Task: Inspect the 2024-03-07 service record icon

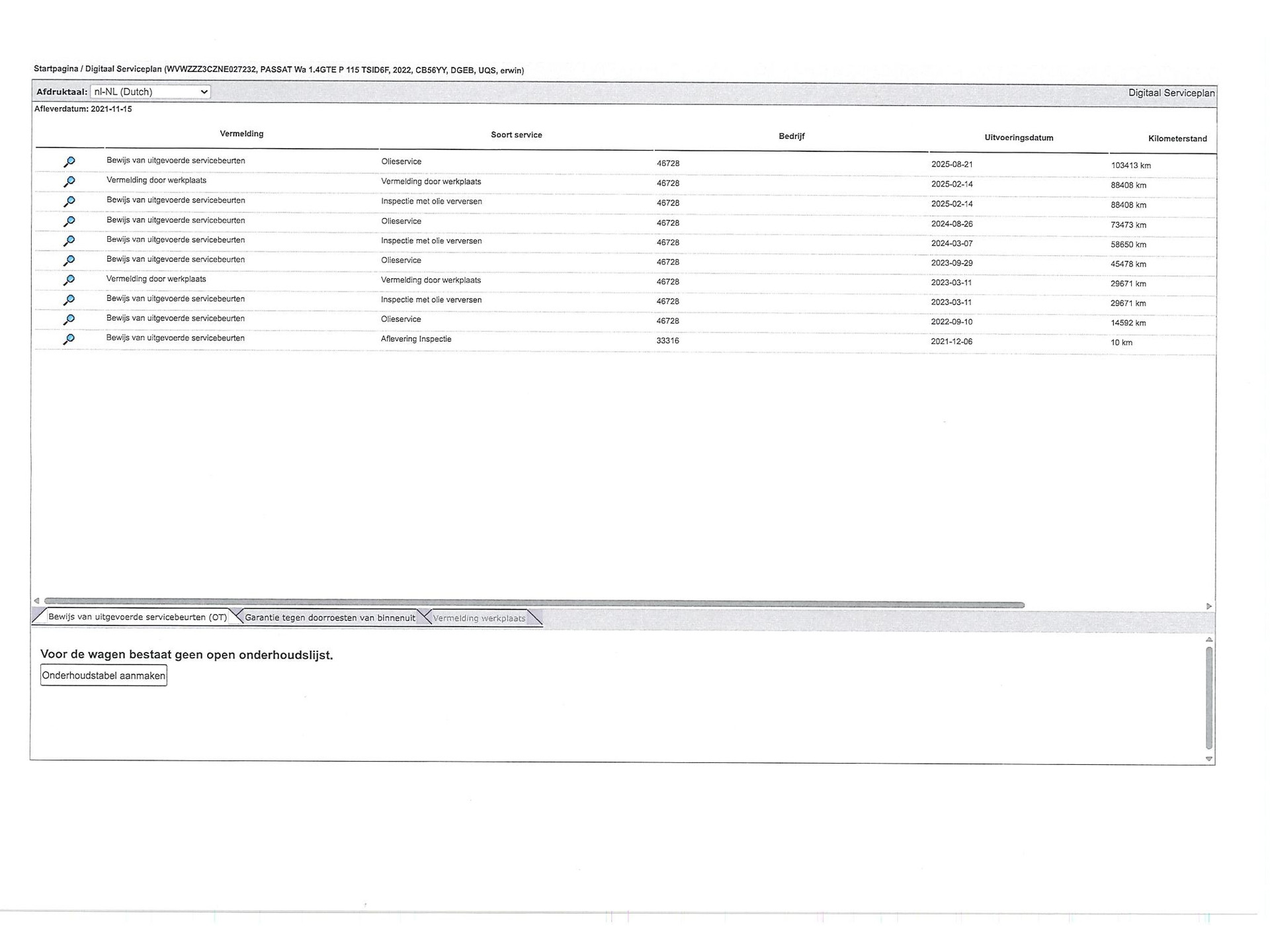Action: click(69, 241)
